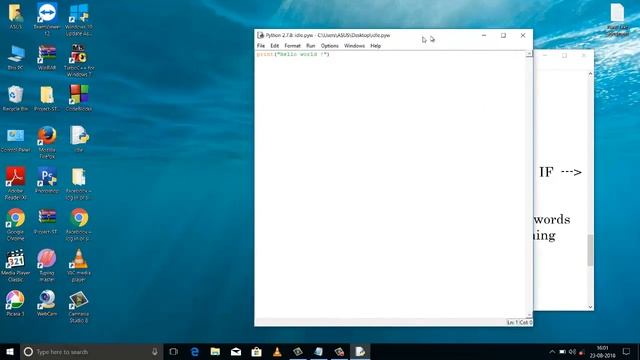The width and height of the screenshot is (640, 360).
Task: Select the Adobe Reader XI desktop icon
Action: [16, 183]
